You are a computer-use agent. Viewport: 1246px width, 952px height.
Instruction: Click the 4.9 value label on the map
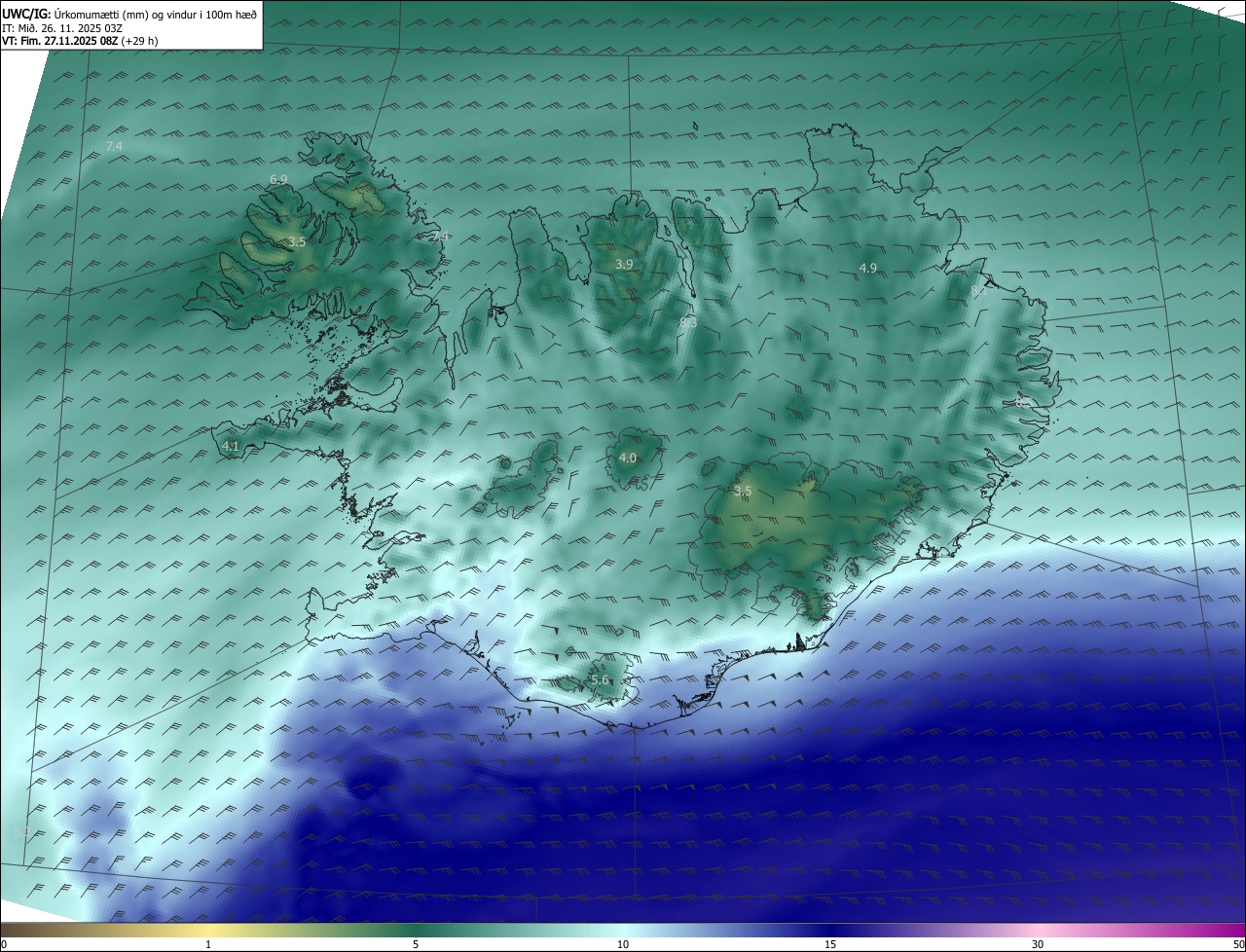868,268
